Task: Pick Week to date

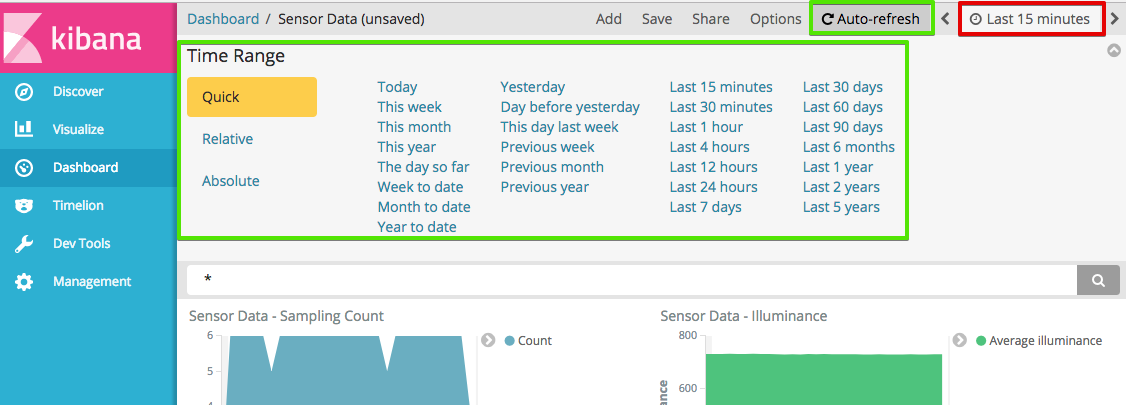Action: (x=421, y=187)
